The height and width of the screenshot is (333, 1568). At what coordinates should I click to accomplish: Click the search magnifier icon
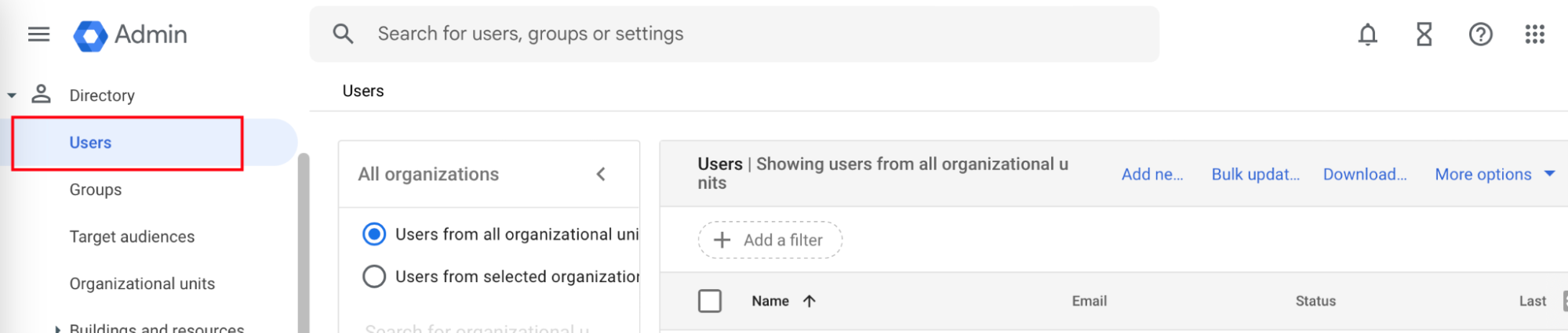pyautogui.click(x=343, y=34)
